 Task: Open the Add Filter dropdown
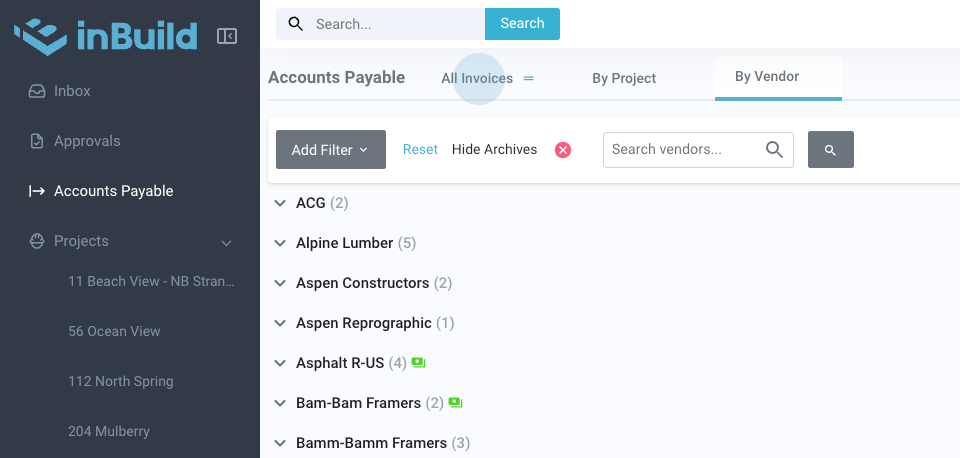coord(330,150)
